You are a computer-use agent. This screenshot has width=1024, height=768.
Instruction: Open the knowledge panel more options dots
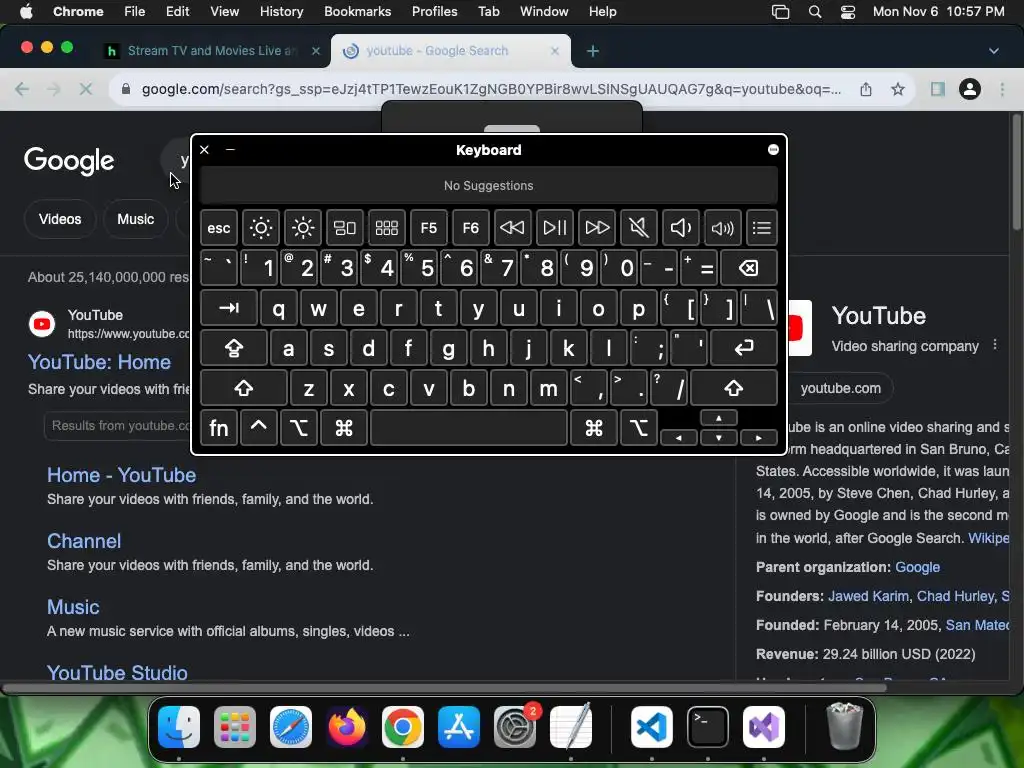tap(995, 345)
